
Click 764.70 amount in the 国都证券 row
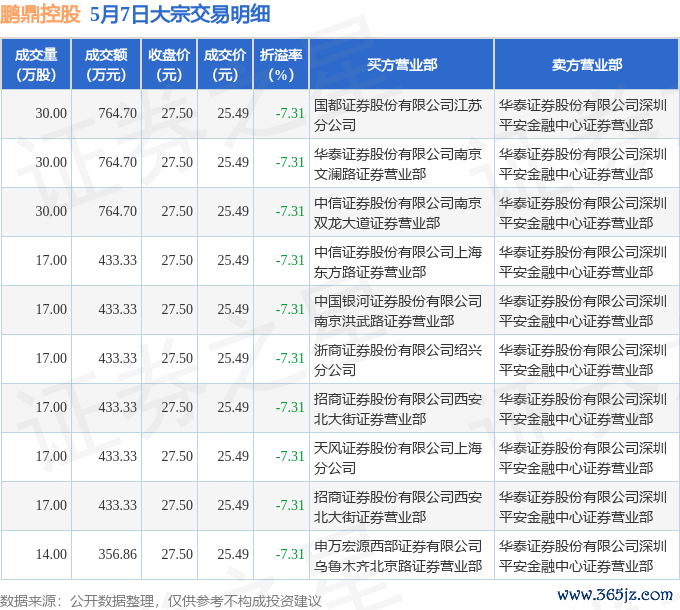(x=117, y=113)
